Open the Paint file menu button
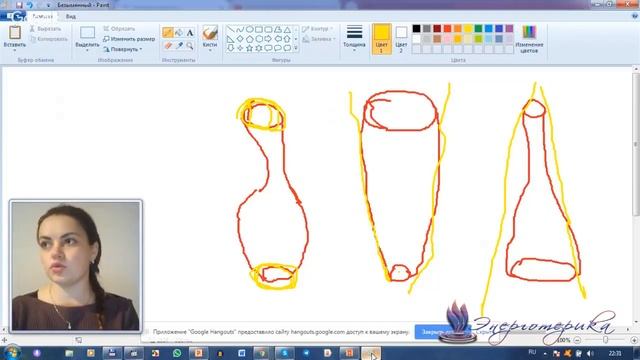Viewport: 640px width, 360px height. point(13,16)
